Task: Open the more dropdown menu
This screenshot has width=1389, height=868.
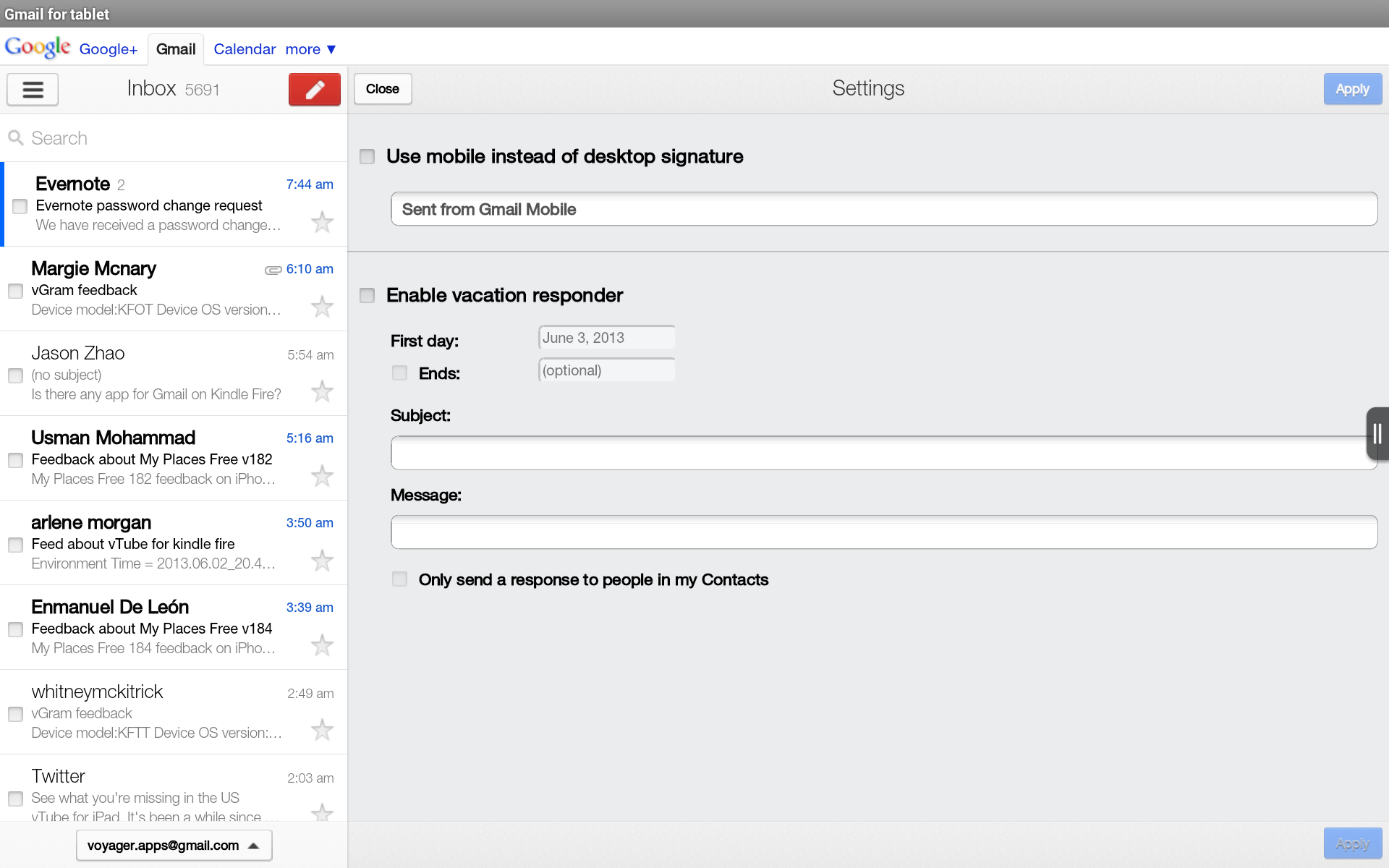Action: (310, 49)
